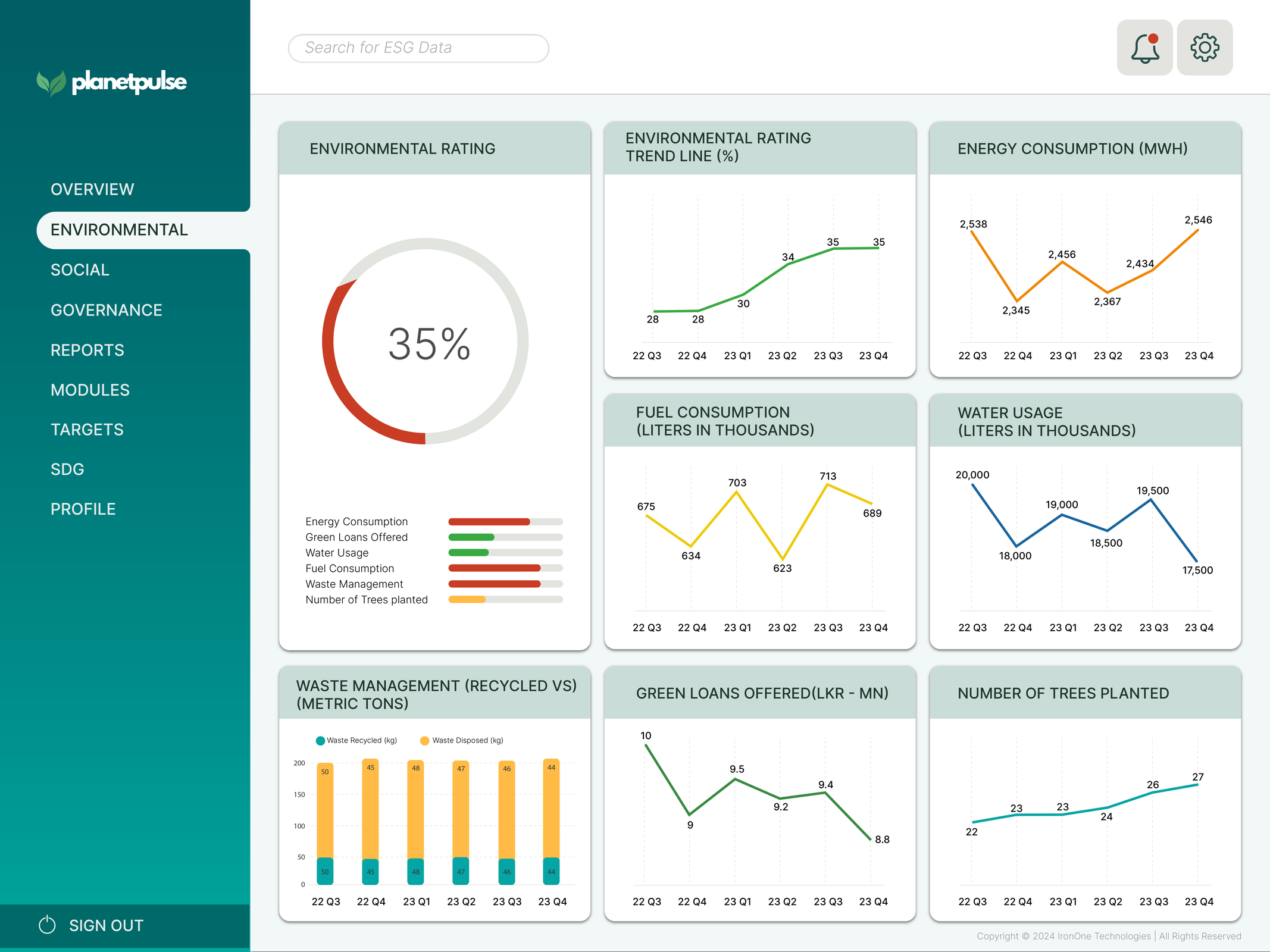Click the Environmental Rating card title
The image size is (1270, 952).
coord(402,149)
